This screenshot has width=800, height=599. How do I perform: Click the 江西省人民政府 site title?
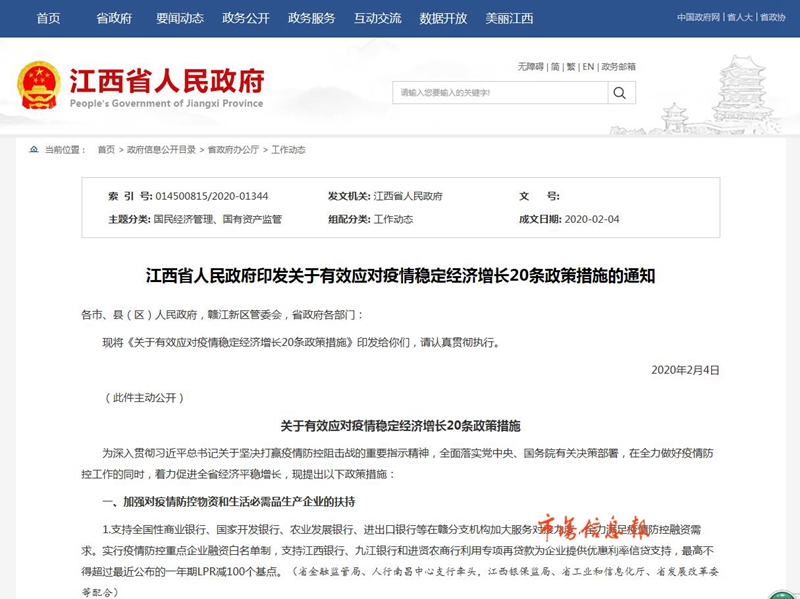tap(167, 81)
